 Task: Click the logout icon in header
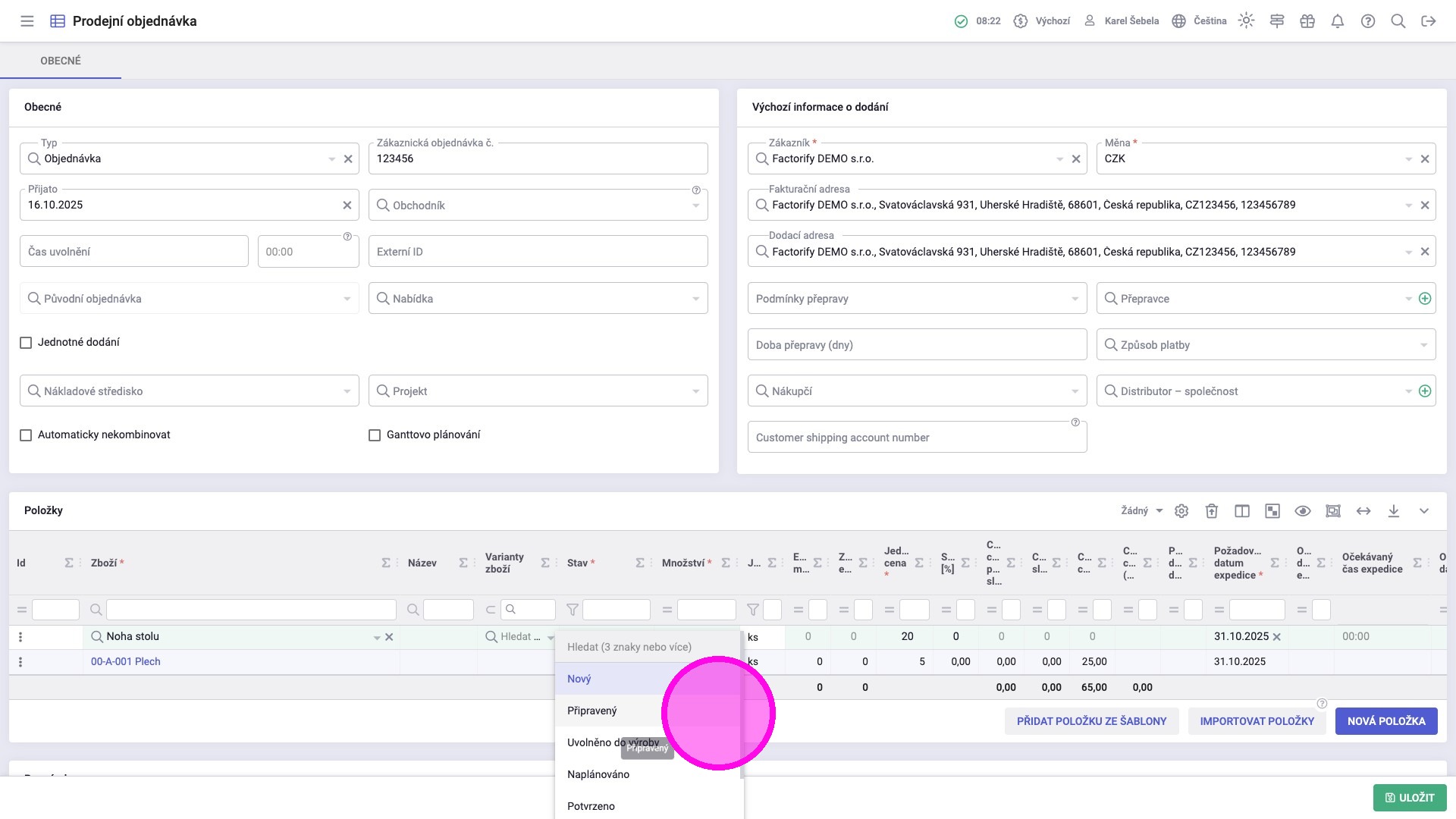point(1428,21)
